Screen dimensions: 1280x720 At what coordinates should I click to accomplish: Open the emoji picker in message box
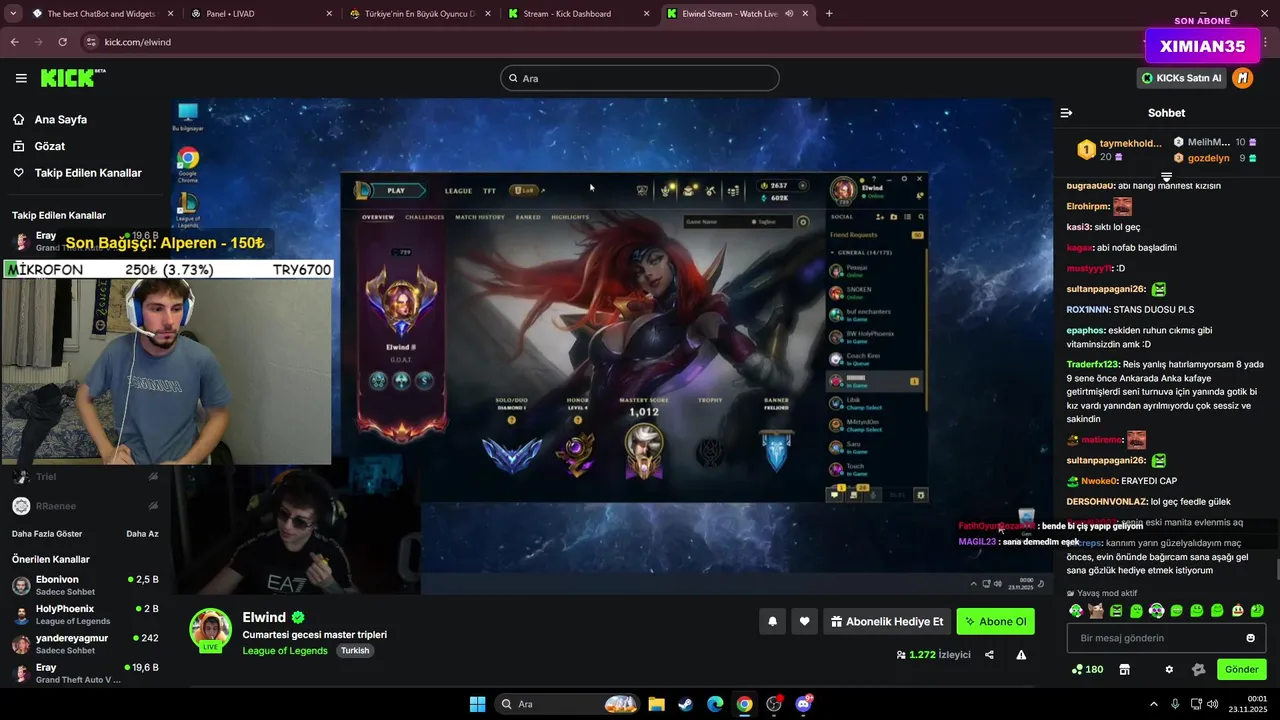coord(1250,638)
